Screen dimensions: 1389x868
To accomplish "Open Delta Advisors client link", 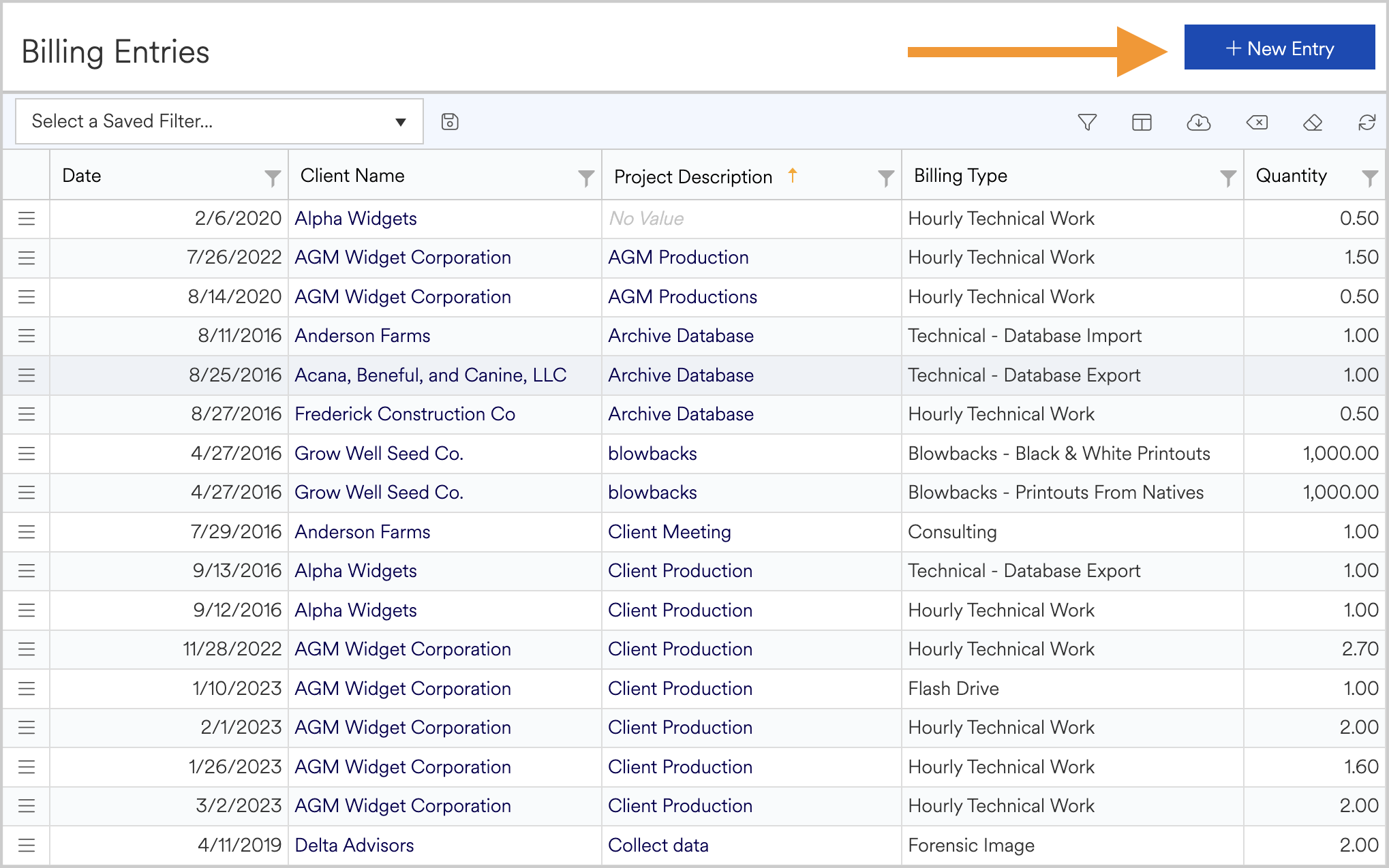I will click(354, 846).
